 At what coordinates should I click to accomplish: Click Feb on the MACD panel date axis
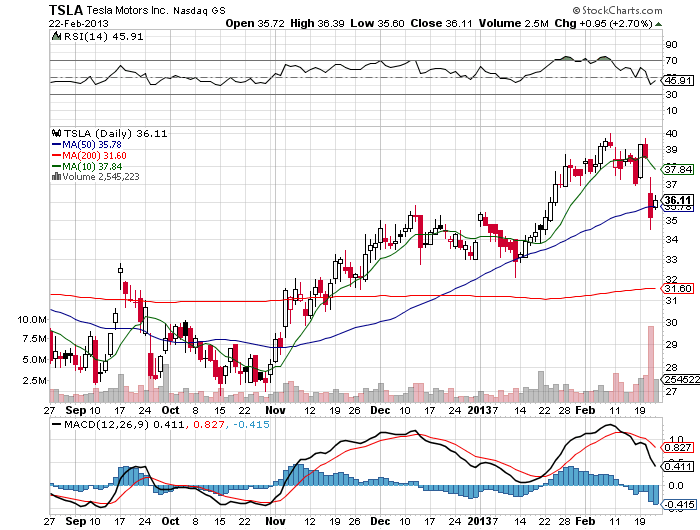coord(585,521)
